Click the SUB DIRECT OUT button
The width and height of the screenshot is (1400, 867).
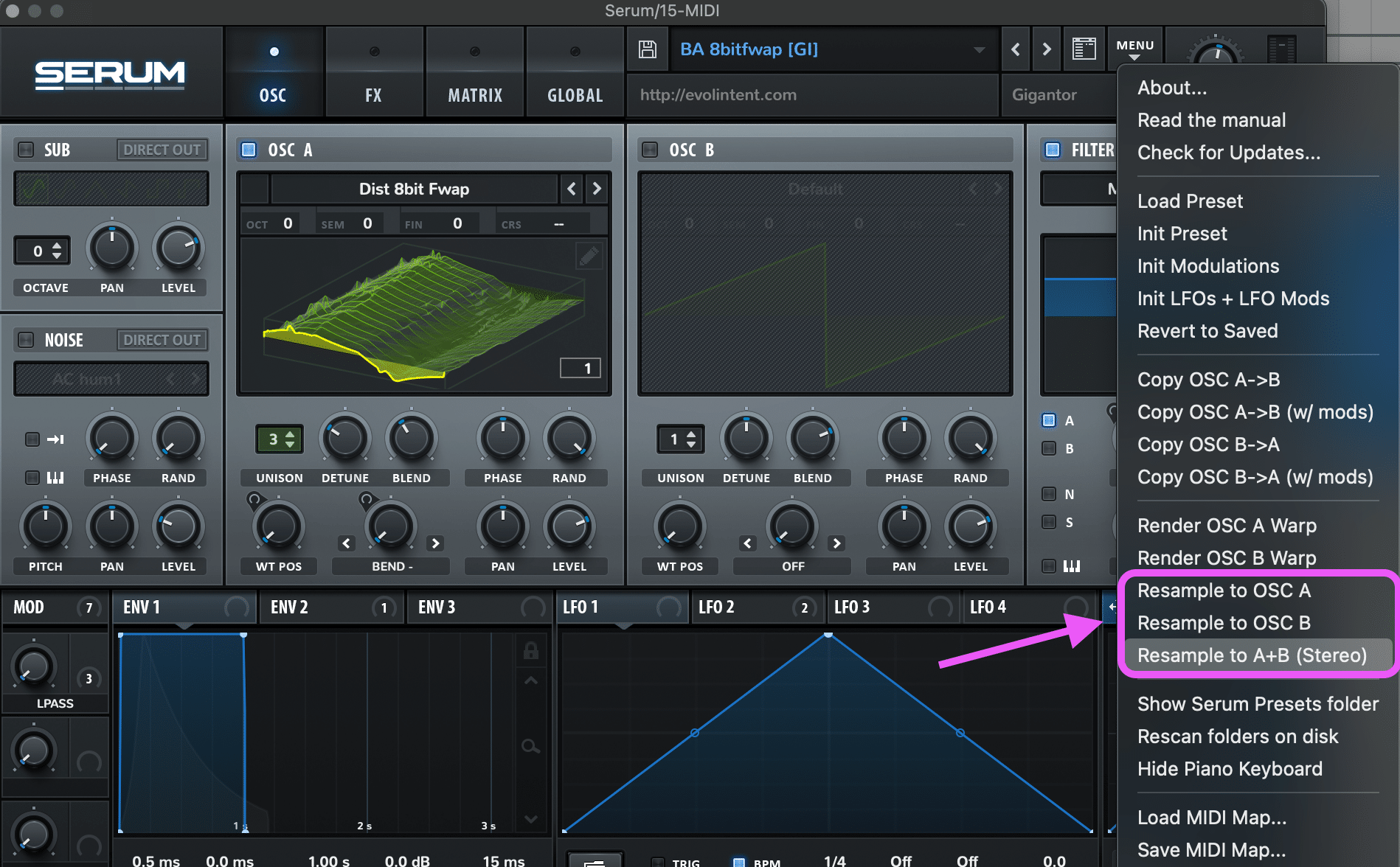[162, 150]
